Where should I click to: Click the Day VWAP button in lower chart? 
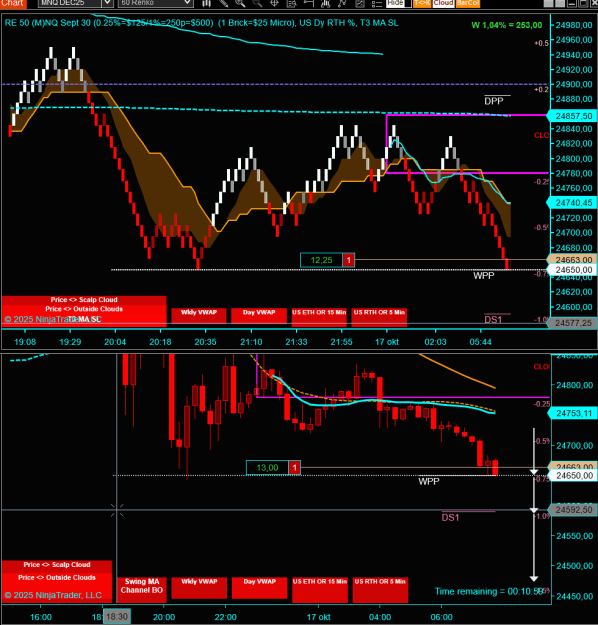pyautogui.click(x=260, y=588)
